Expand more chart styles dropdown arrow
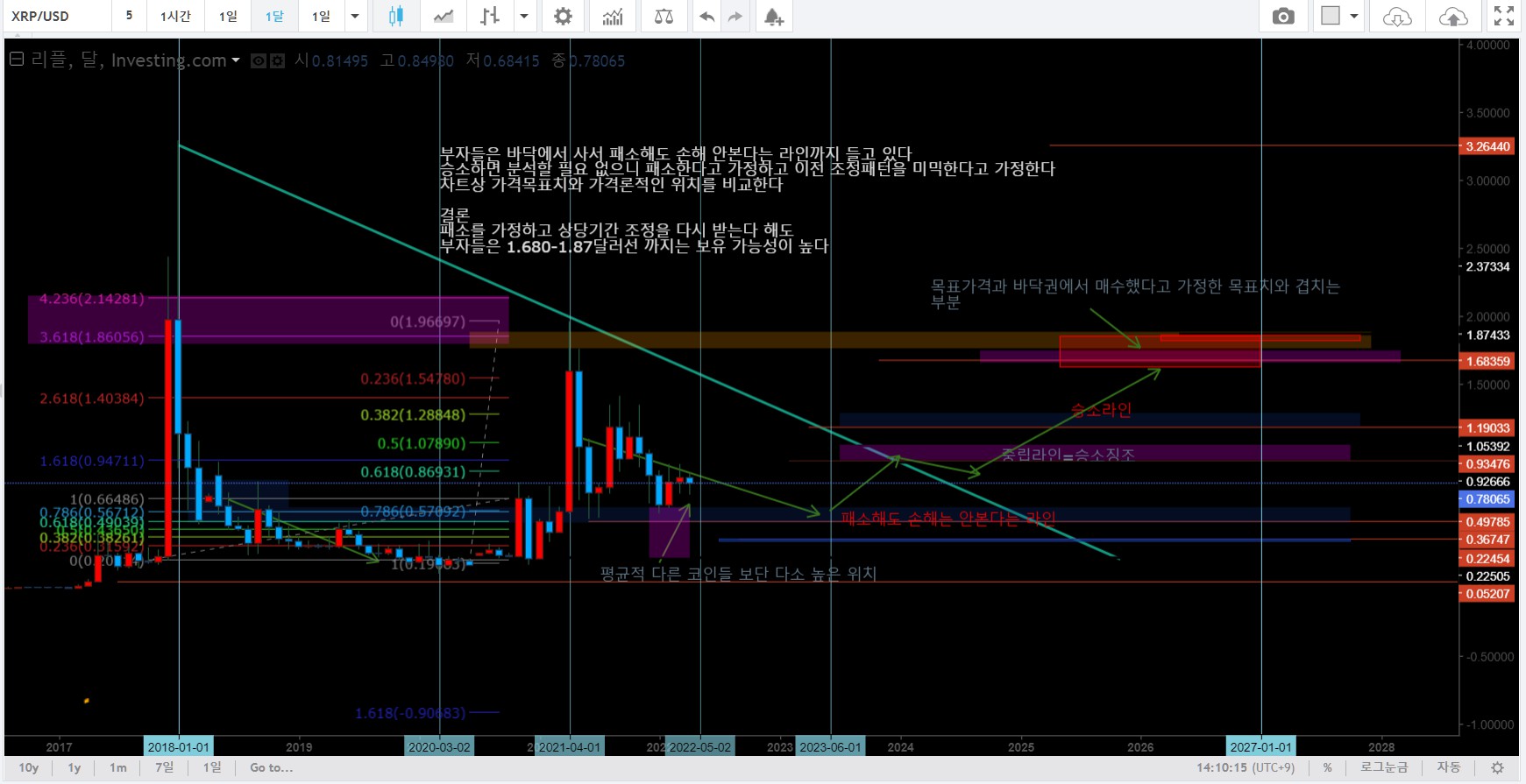This screenshot has width=1526, height=784. (524, 16)
